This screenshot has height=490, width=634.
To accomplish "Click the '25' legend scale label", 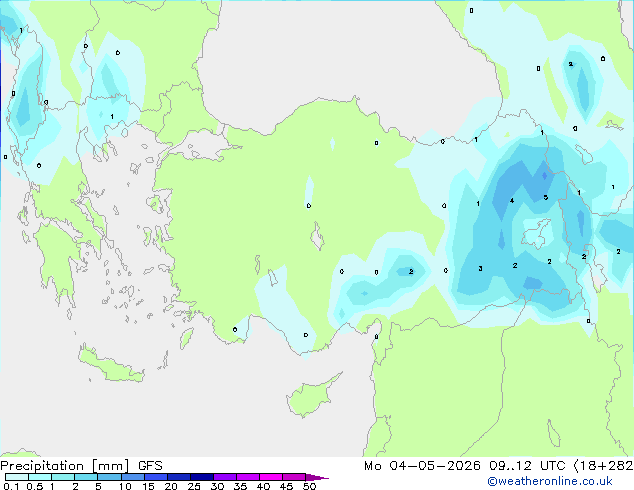I will click(194, 486).
